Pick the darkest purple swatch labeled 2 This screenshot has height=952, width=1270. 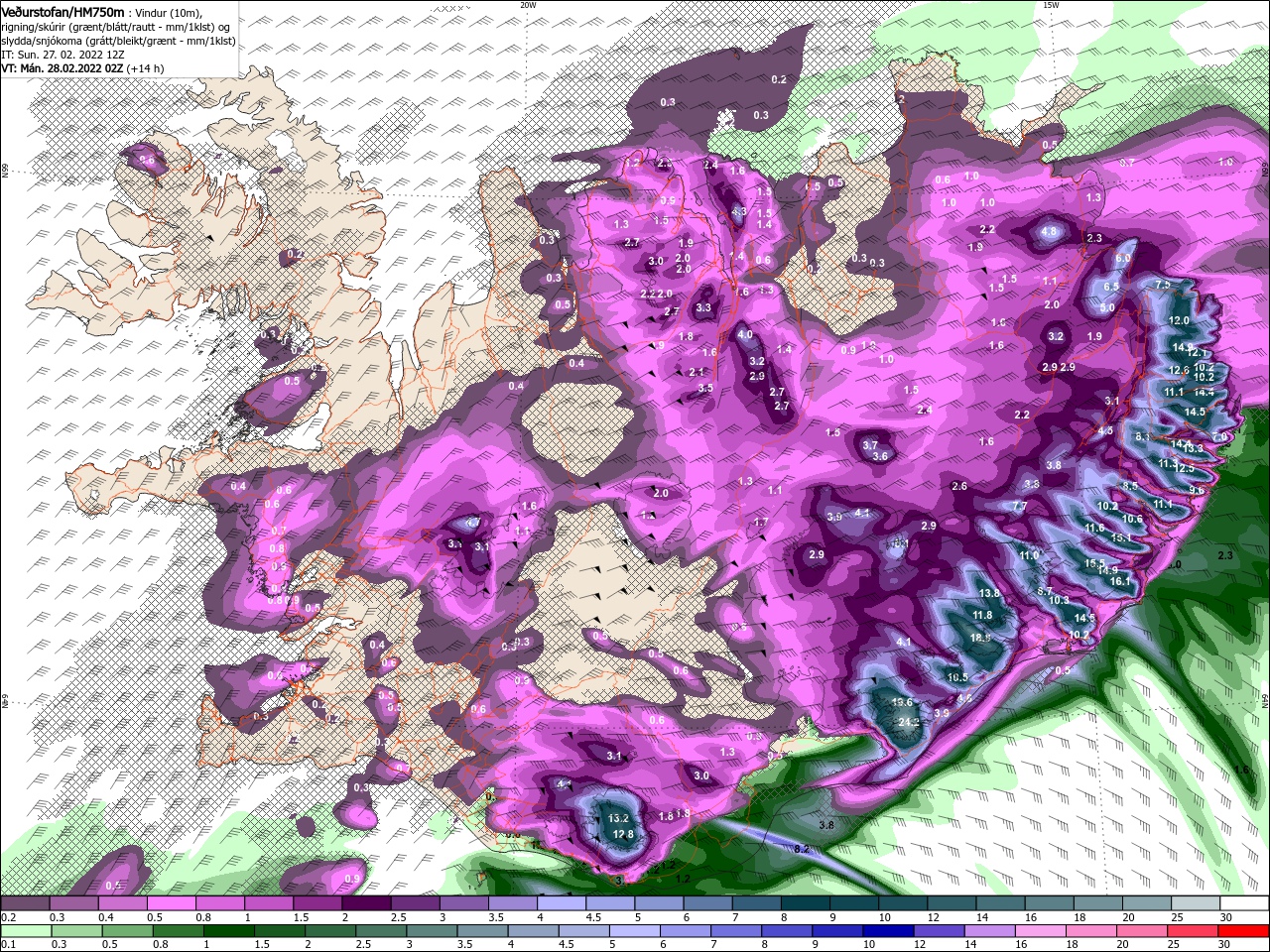click(366, 903)
